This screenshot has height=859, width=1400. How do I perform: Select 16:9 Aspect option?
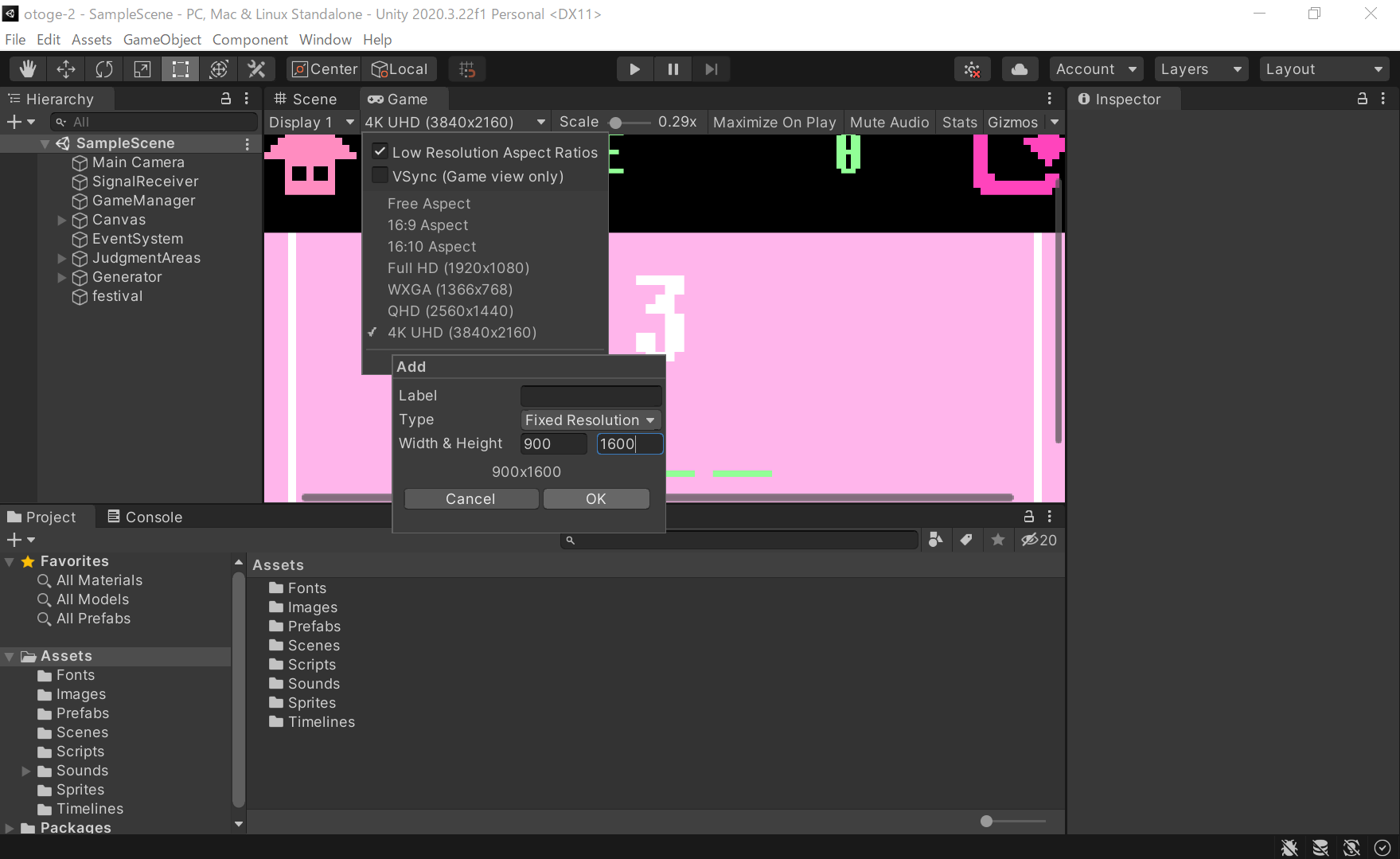[427, 225]
